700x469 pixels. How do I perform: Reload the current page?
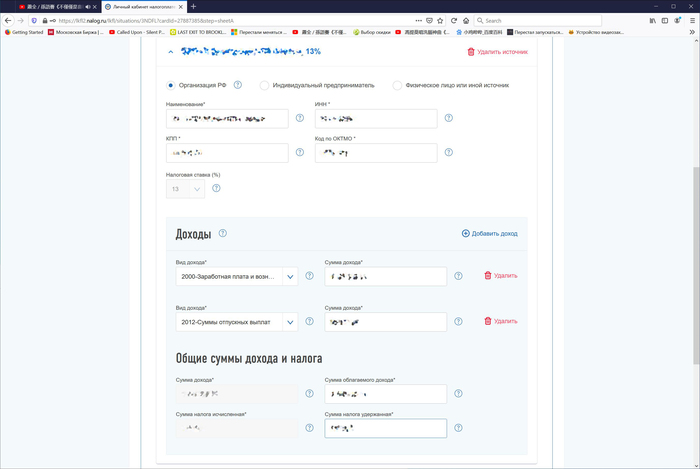pyautogui.click(x=454, y=21)
